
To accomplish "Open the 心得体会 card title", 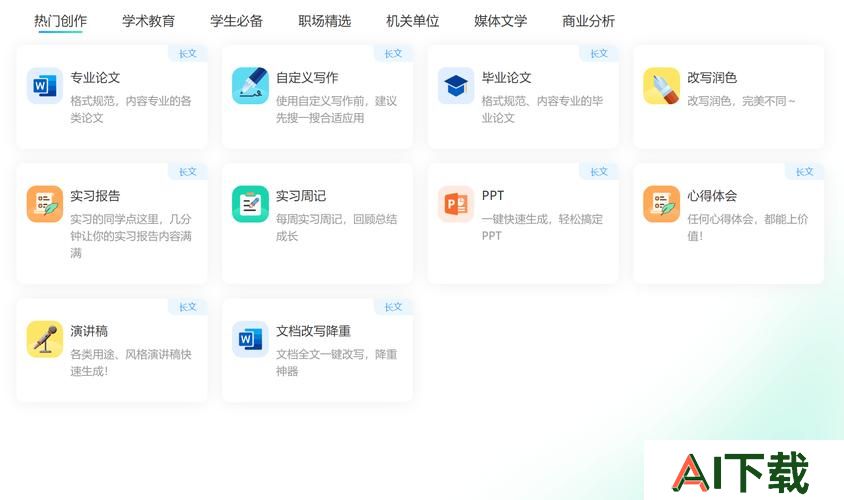I will tap(712, 196).
